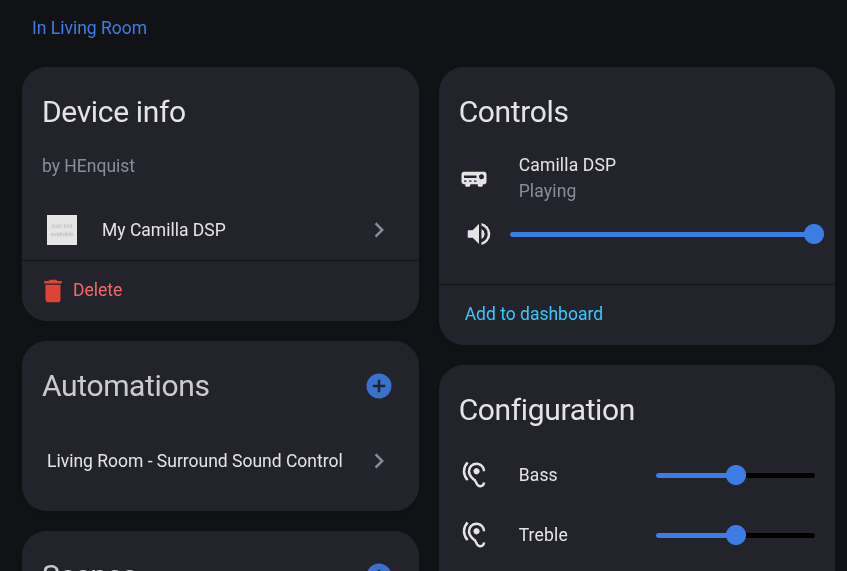The image size is (847, 571).
Task: Expand the My Camilla DSP chevron
Action: [x=379, y=230]
